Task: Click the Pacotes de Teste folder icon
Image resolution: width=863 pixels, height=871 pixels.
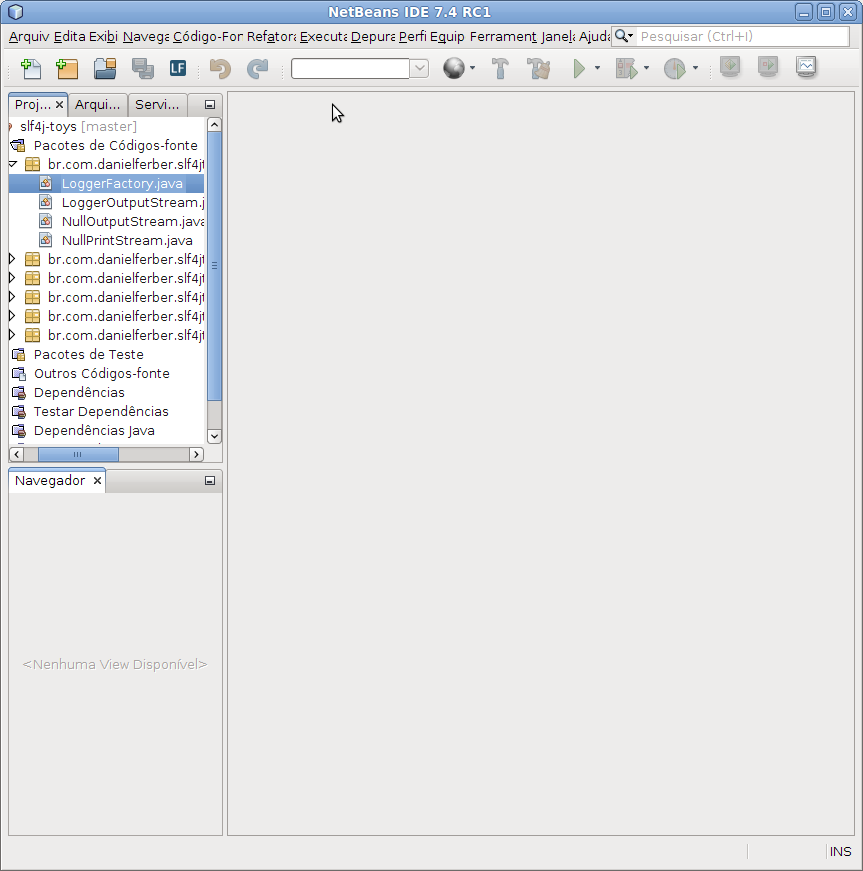Action: coord(19,354)
